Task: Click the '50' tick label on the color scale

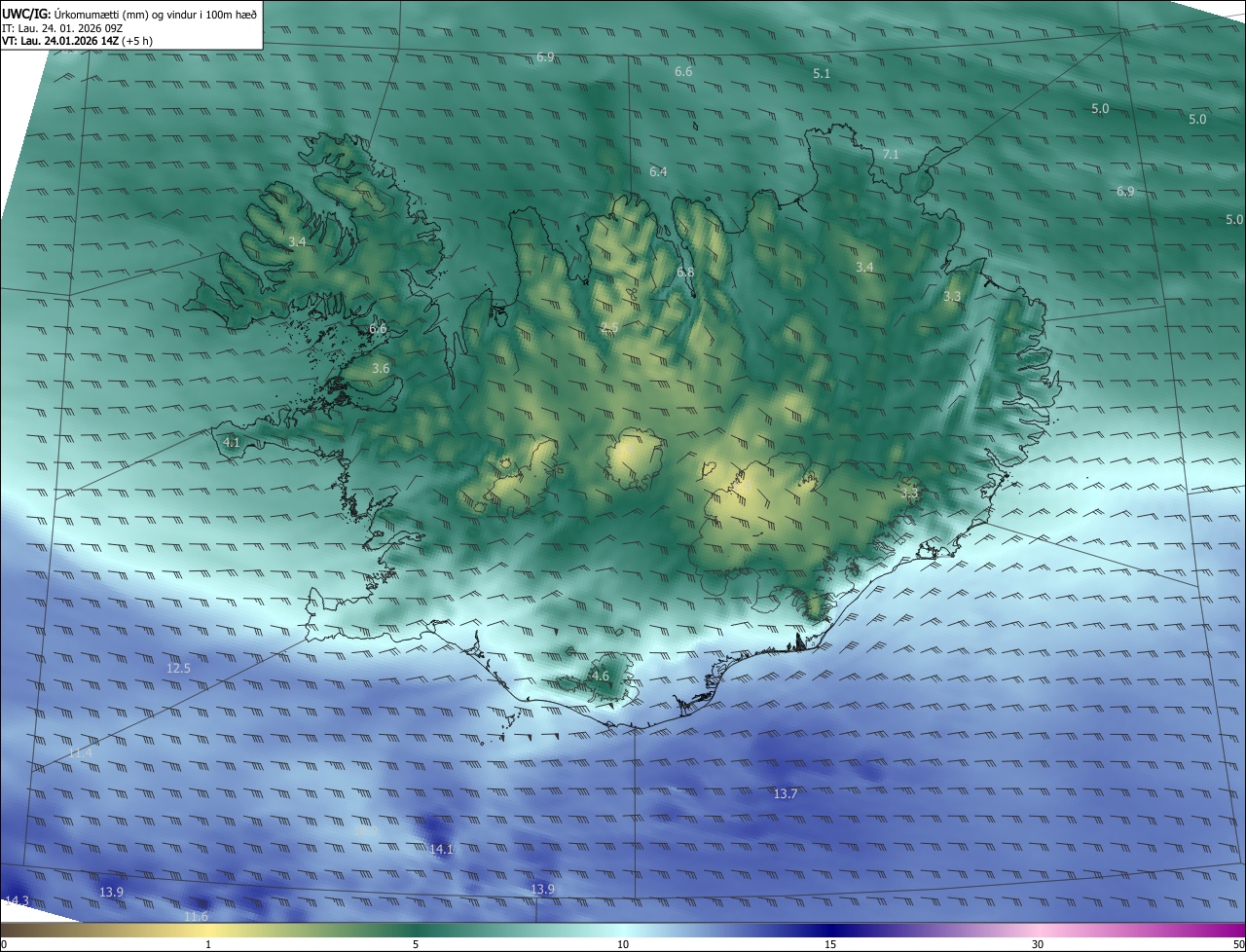Action: 1238,944
